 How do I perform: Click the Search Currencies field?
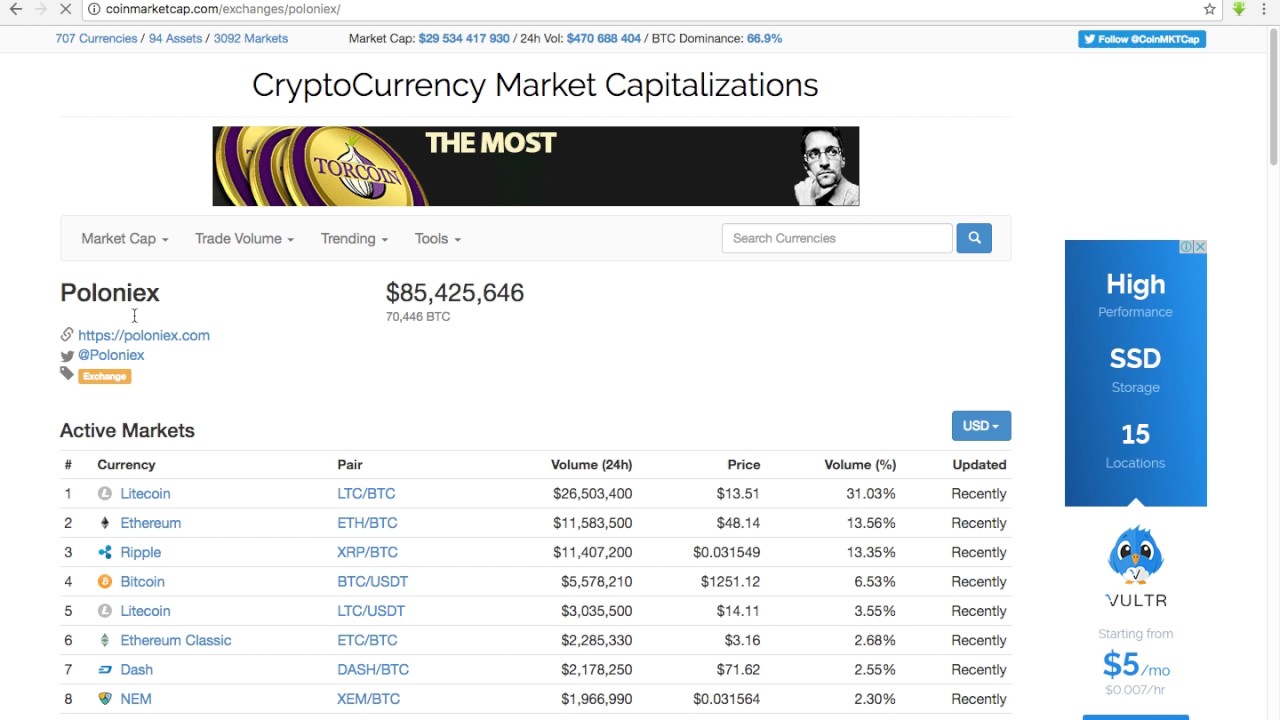(837, 238)
